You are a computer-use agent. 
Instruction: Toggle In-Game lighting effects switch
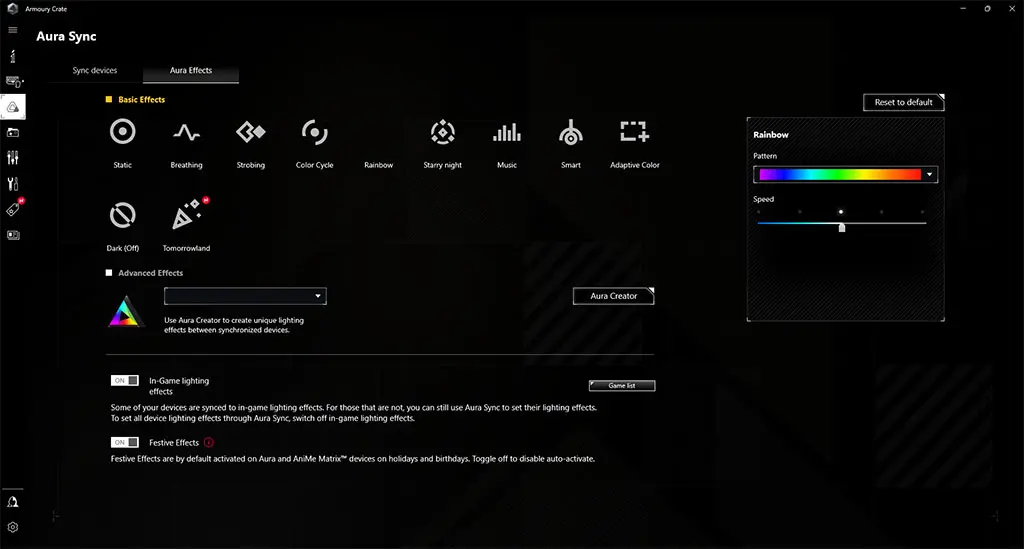(x=125, y=381)
